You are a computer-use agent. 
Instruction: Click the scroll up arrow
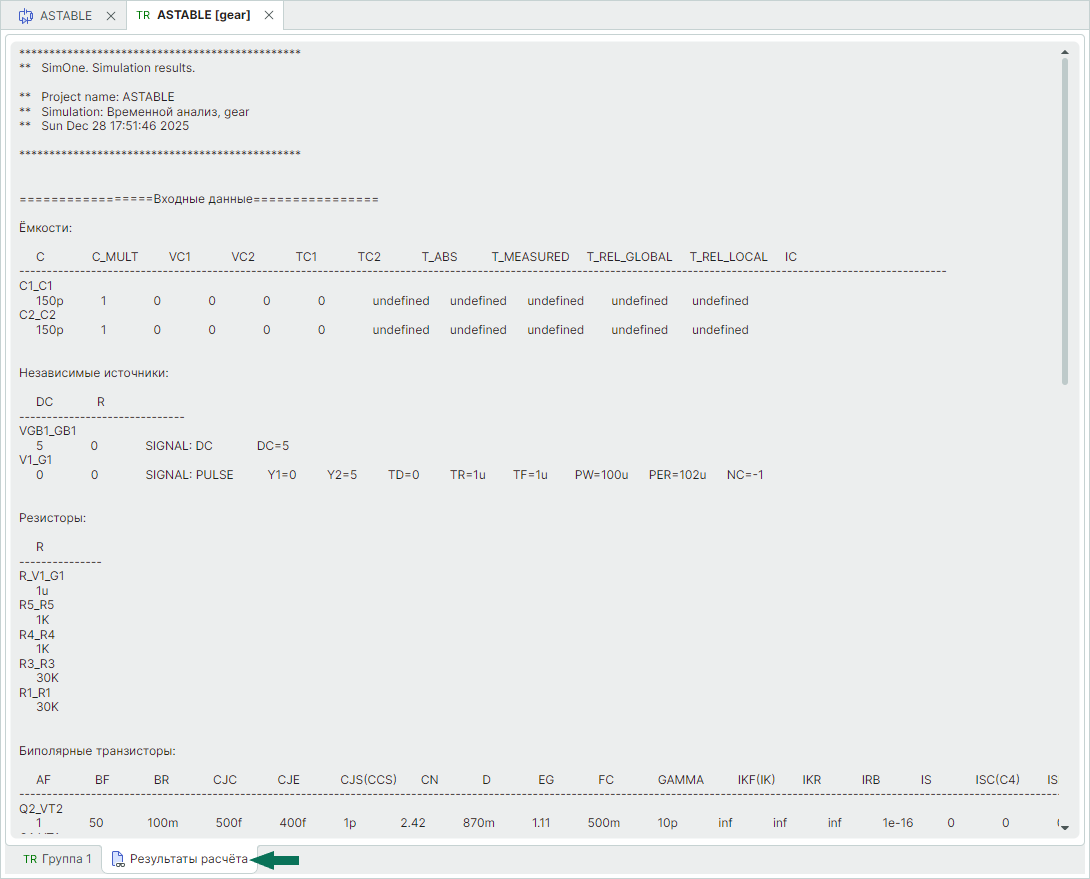pyautogui.click(x=1064, y=52)
